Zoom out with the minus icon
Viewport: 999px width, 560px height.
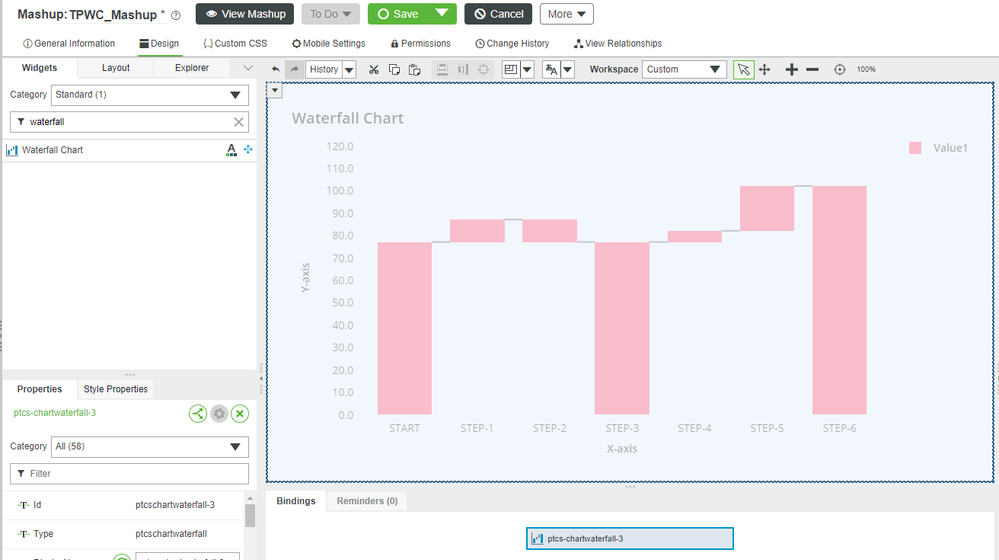(x=812, y=69)
